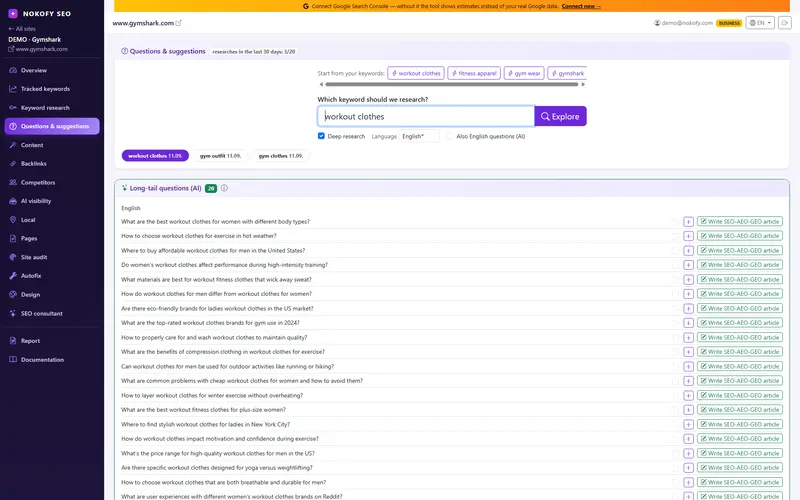Screen dimensions: 800x500
Task: Click plus for 'yoga versus weightlifting' question
Action: pyautogui.click(x=688, y=468)
